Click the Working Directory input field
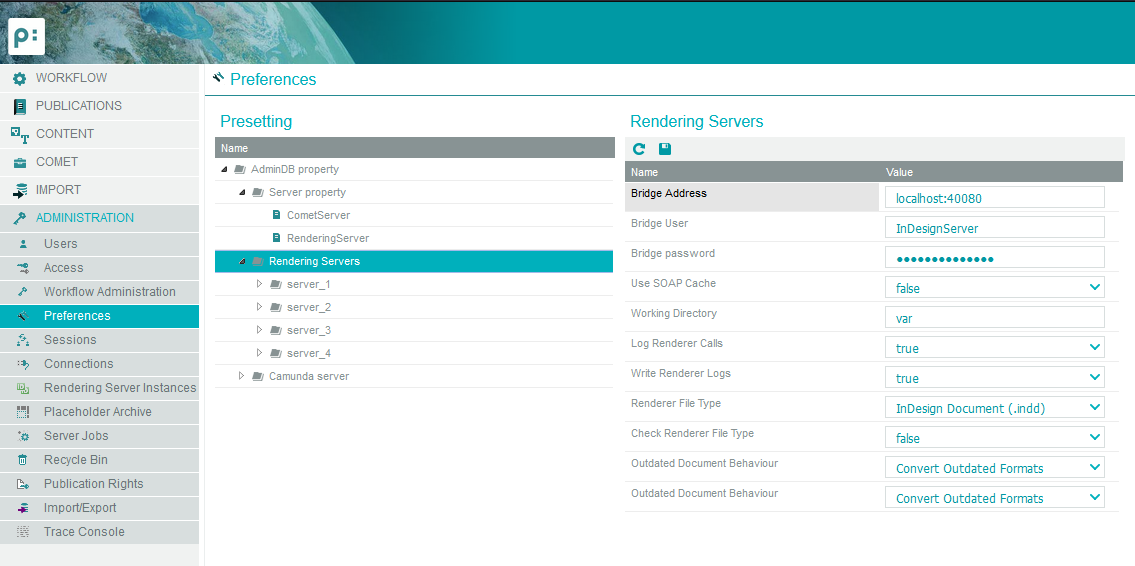Screen dimensions: 1135x566 [x=994, y=318]
